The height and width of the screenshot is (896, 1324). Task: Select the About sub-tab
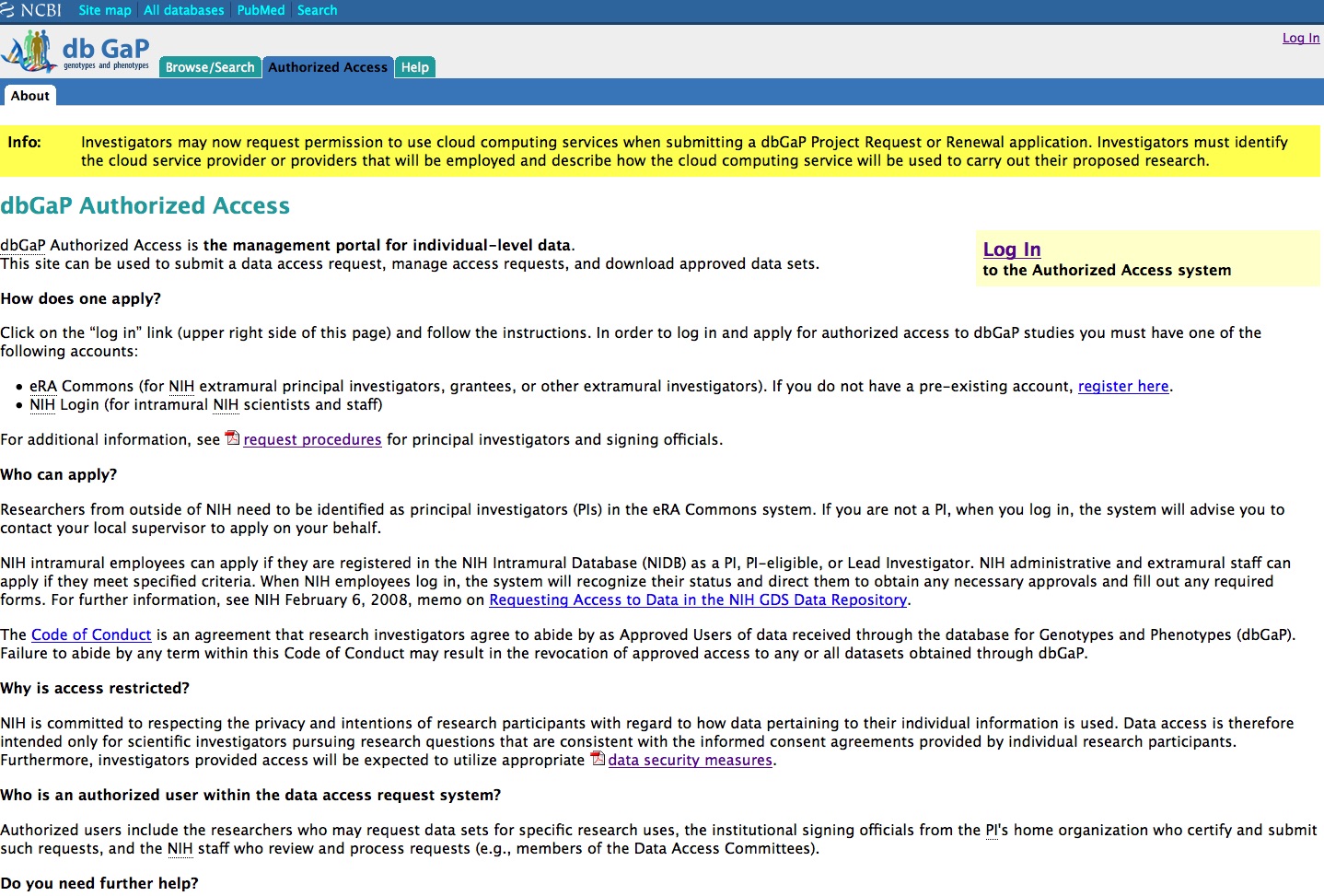30,96
